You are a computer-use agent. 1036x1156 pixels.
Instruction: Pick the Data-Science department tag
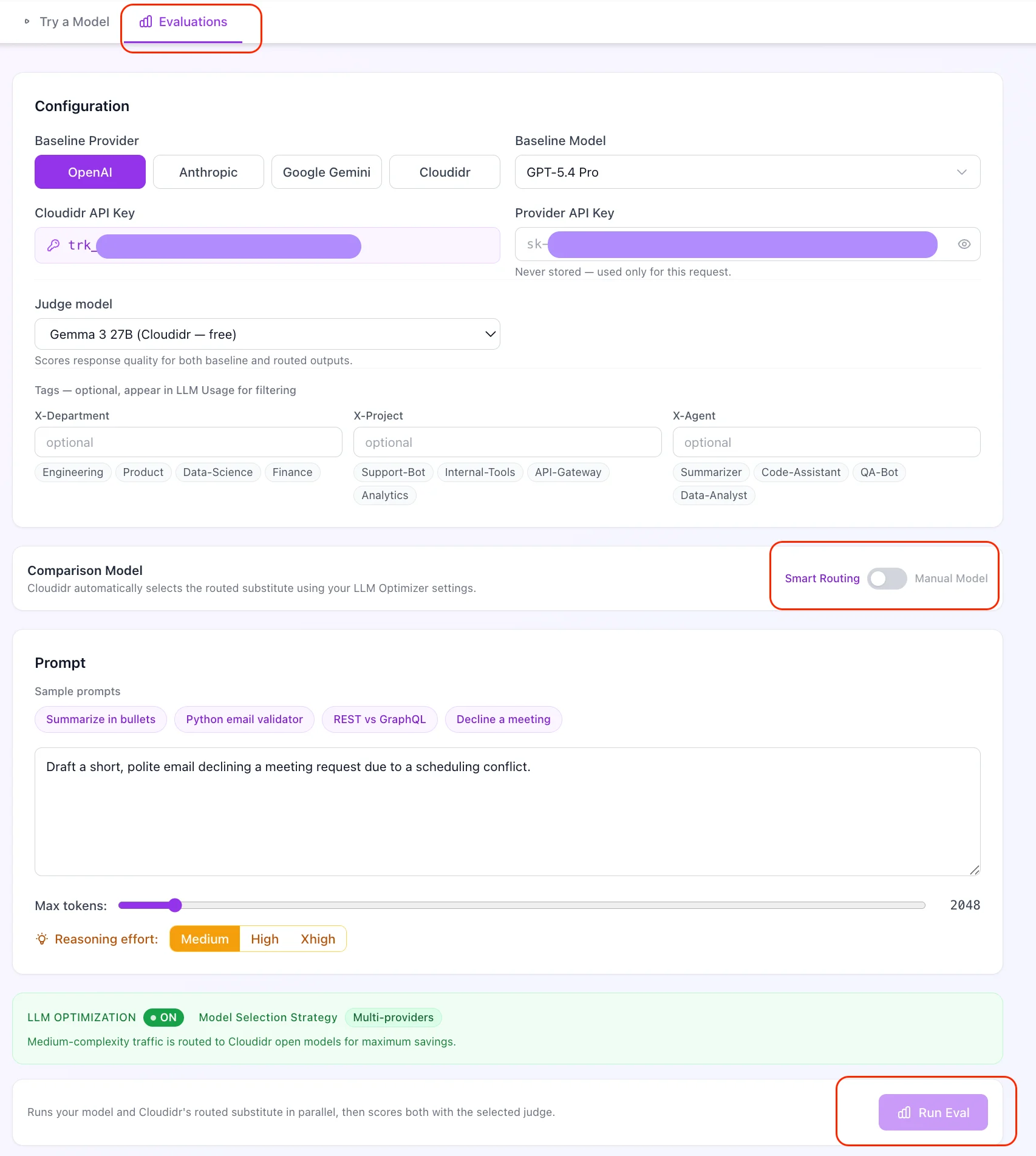click(218, 472)
